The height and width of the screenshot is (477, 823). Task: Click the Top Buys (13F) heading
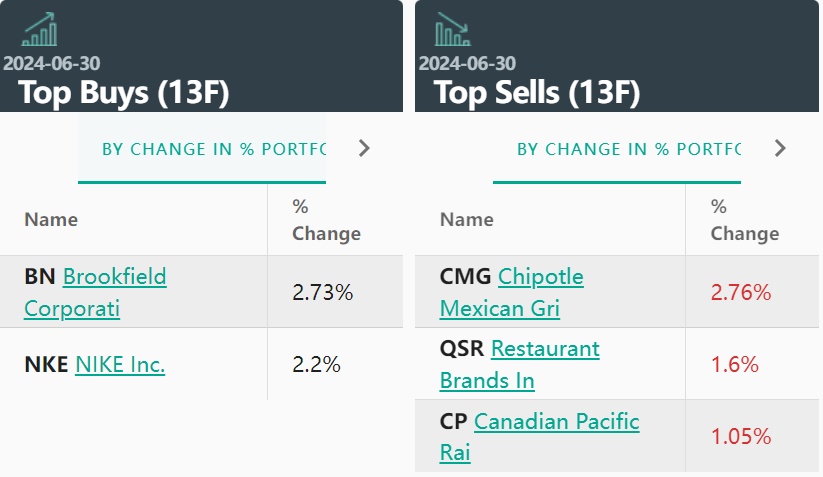[x=124, y=94]
